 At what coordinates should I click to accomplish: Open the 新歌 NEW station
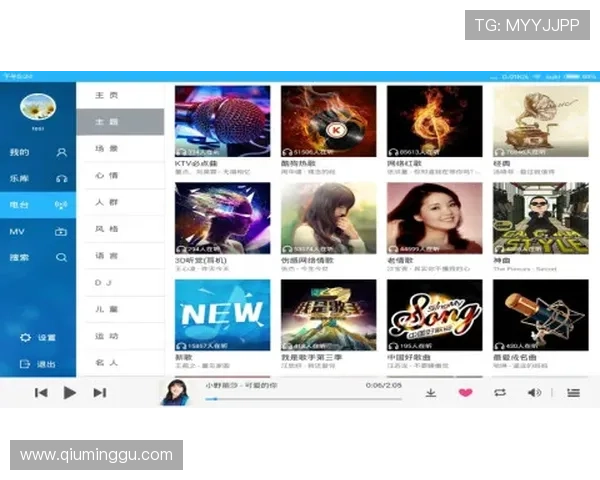[x=222, y=315]
